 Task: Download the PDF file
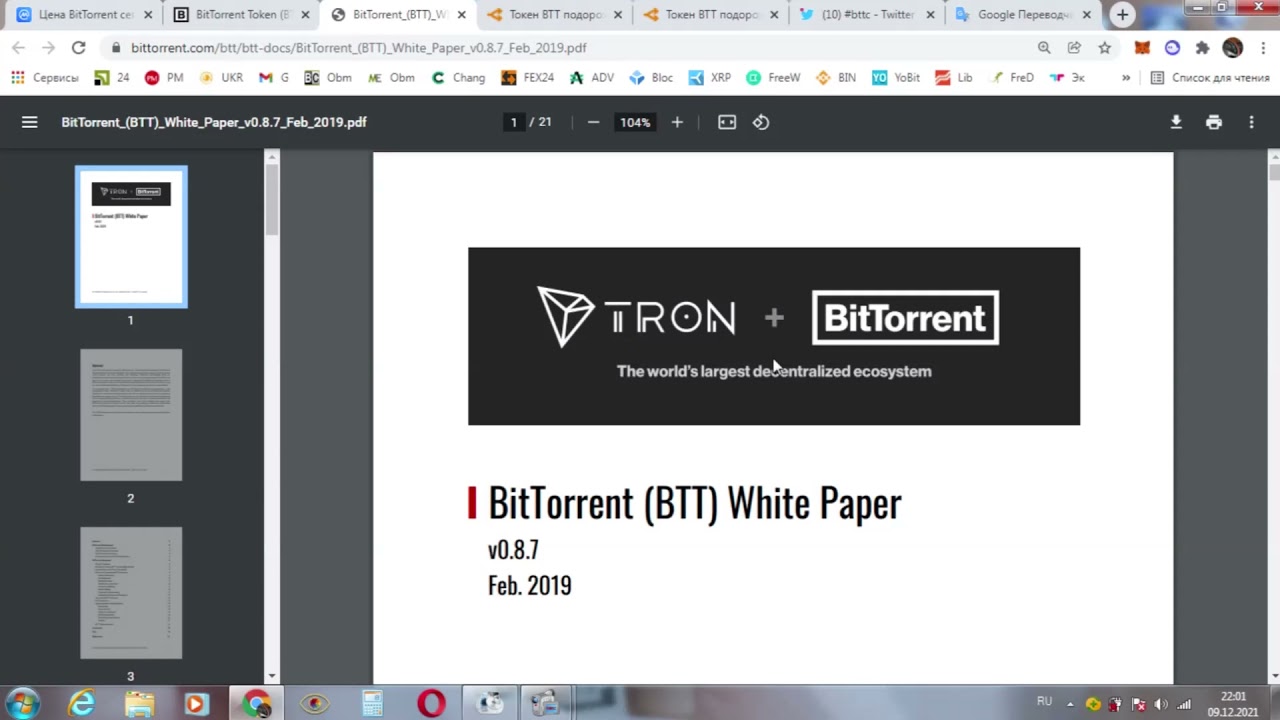(x=1176, y=122)
